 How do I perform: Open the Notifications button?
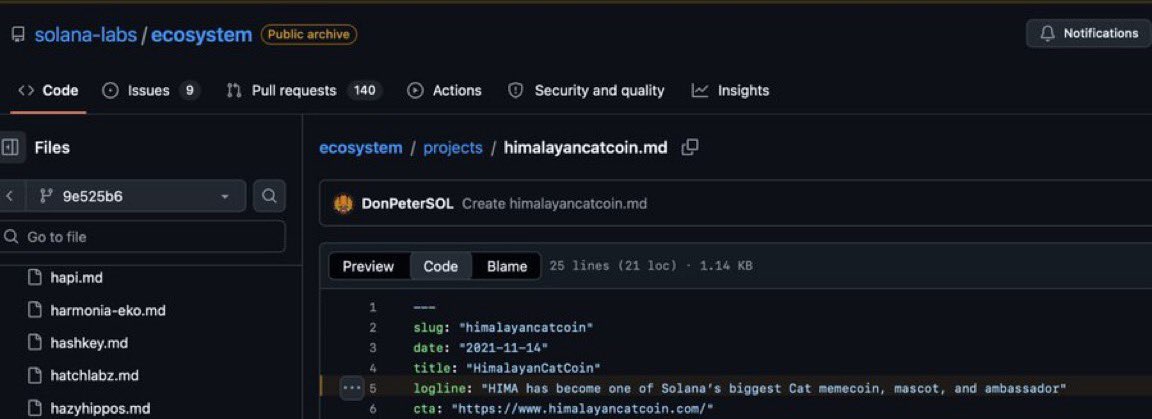click(x=1089, y=33)
